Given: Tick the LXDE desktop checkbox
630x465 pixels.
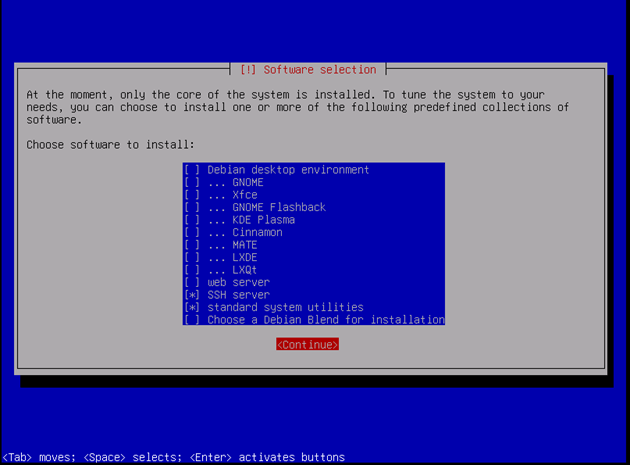Looking at the screenshot, I should pyautogui.click(x=193, y=258).
